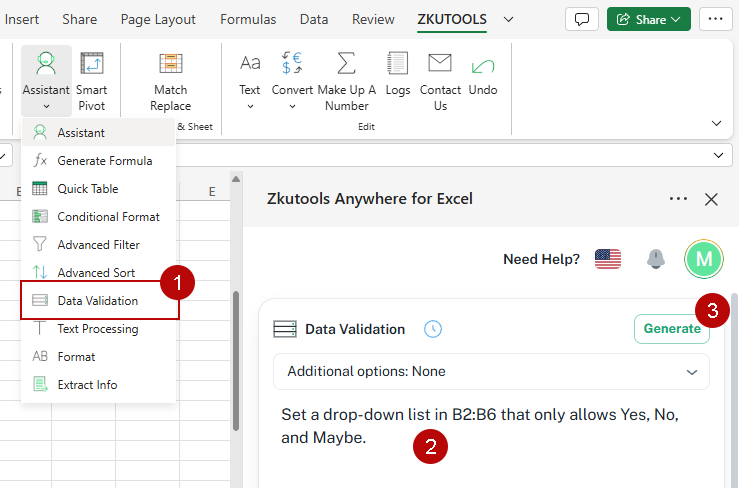The height and width of the screenshot is (488, 739).
Task: Click the worksheet scroll up arrow
Action: pos(236,179)
